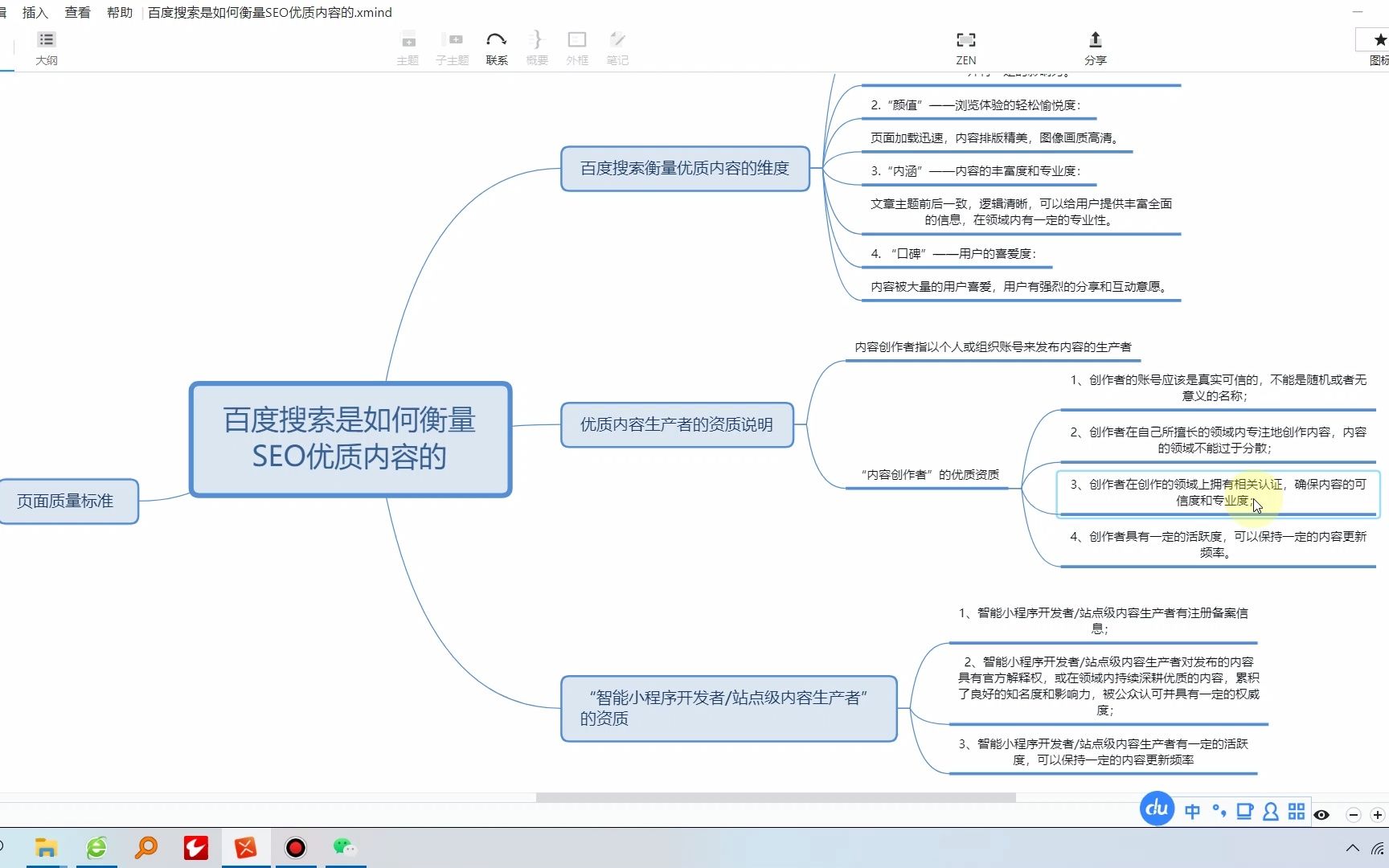The image size is (1389, 868).
Task: Click the Wi-Fi network tray icon
Action: coord(1379,848)
